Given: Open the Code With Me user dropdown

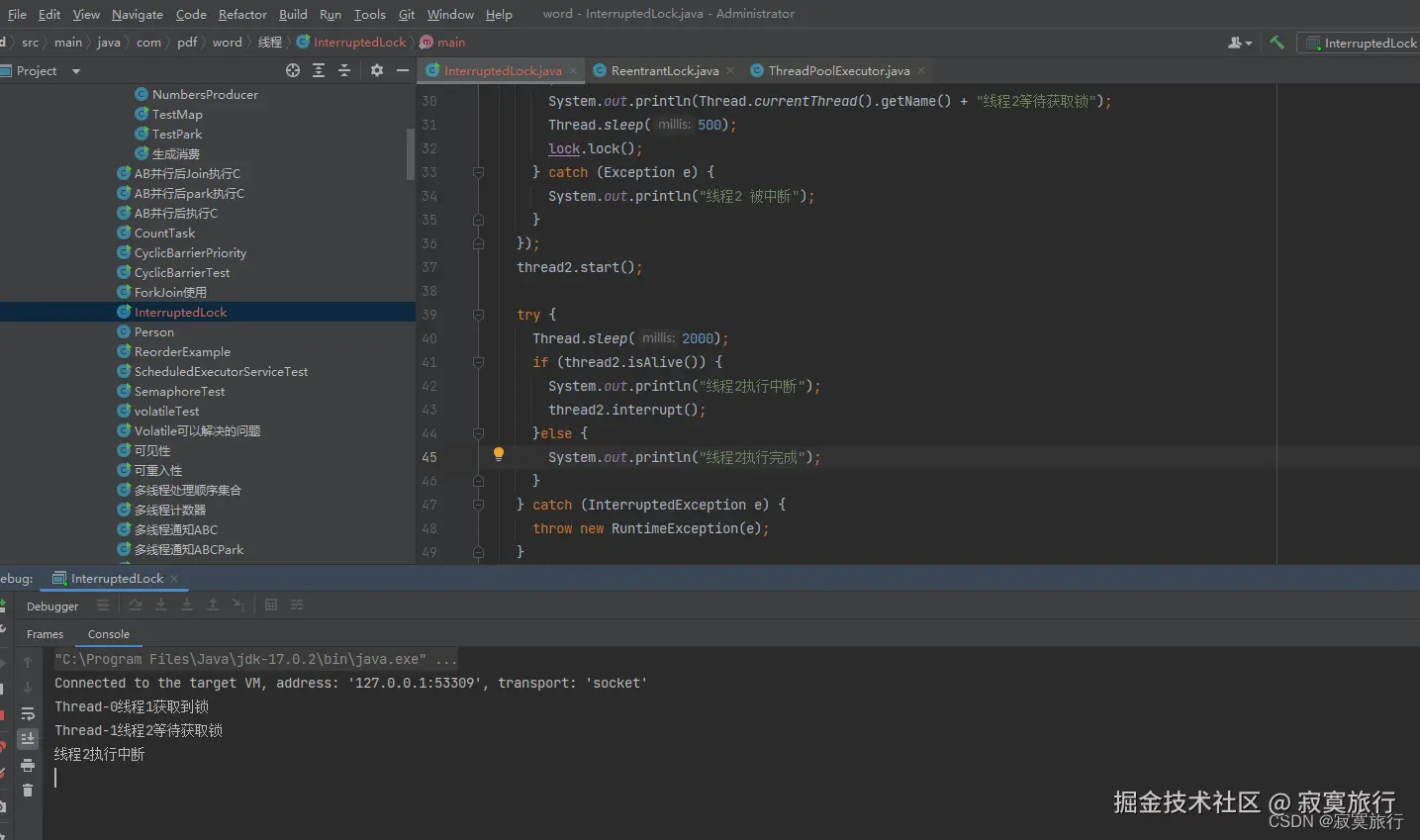Looking at the screenshot, I should coord(1239,43).
